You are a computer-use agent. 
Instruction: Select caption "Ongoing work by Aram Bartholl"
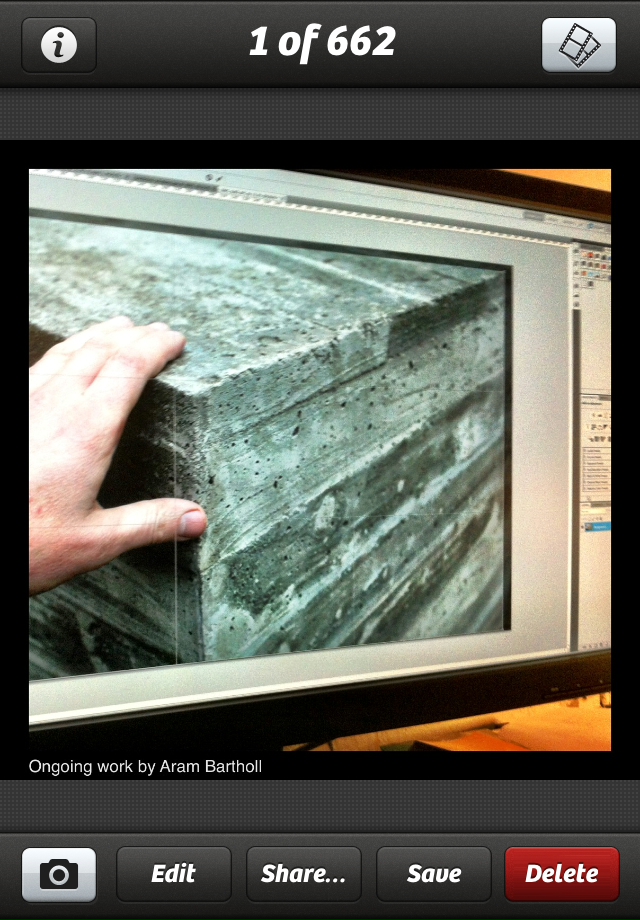(145, 767)
